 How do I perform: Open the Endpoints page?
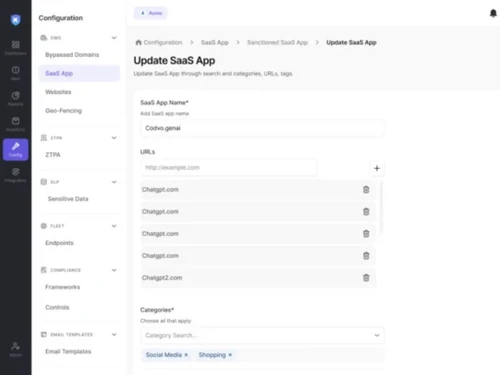(x=59, y=243)
